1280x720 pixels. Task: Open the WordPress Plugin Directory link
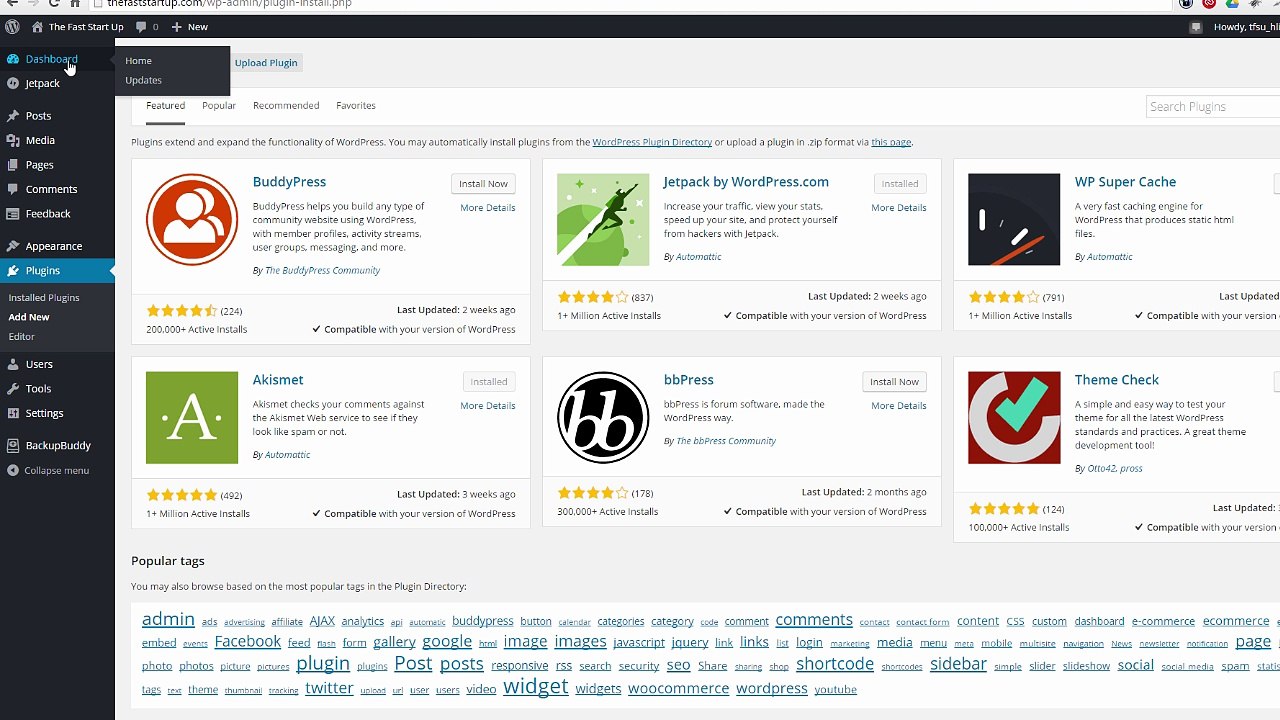click(652, 142)
